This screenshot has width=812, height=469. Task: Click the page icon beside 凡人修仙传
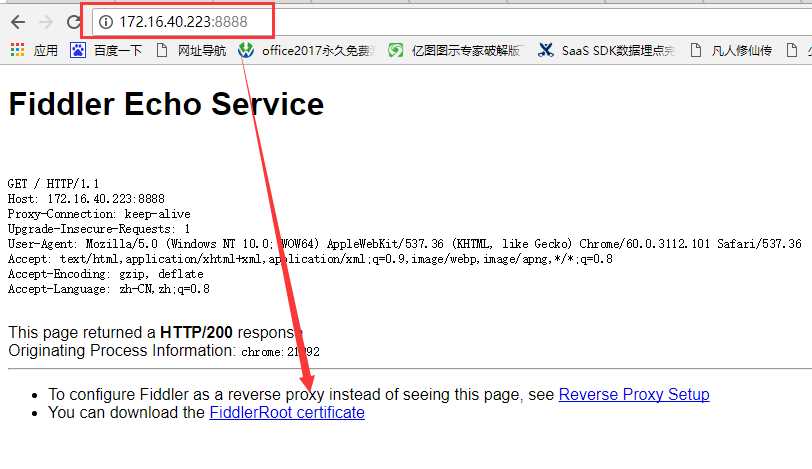696,50
